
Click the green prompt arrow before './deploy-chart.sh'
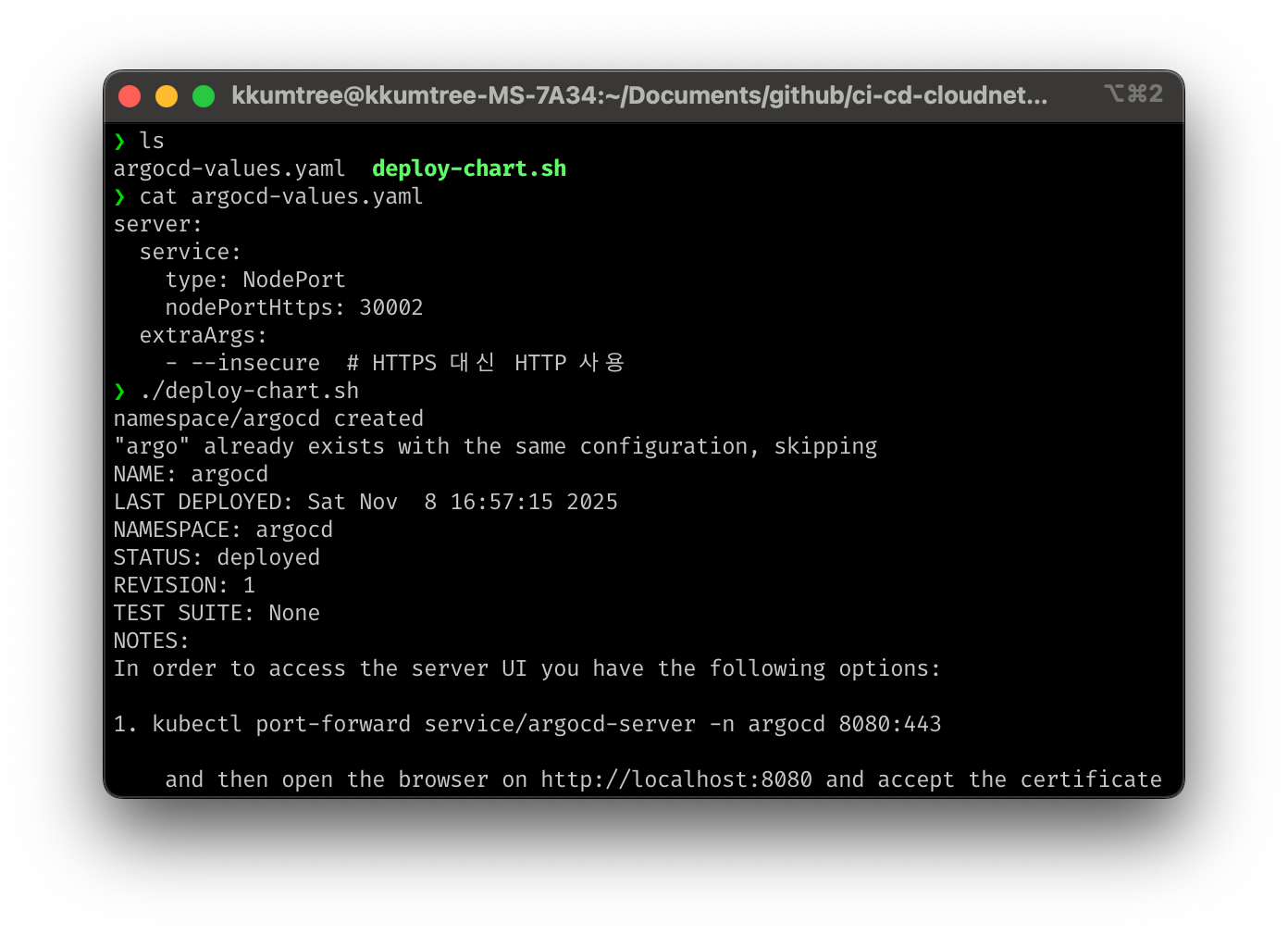click(x=119, y=391)
